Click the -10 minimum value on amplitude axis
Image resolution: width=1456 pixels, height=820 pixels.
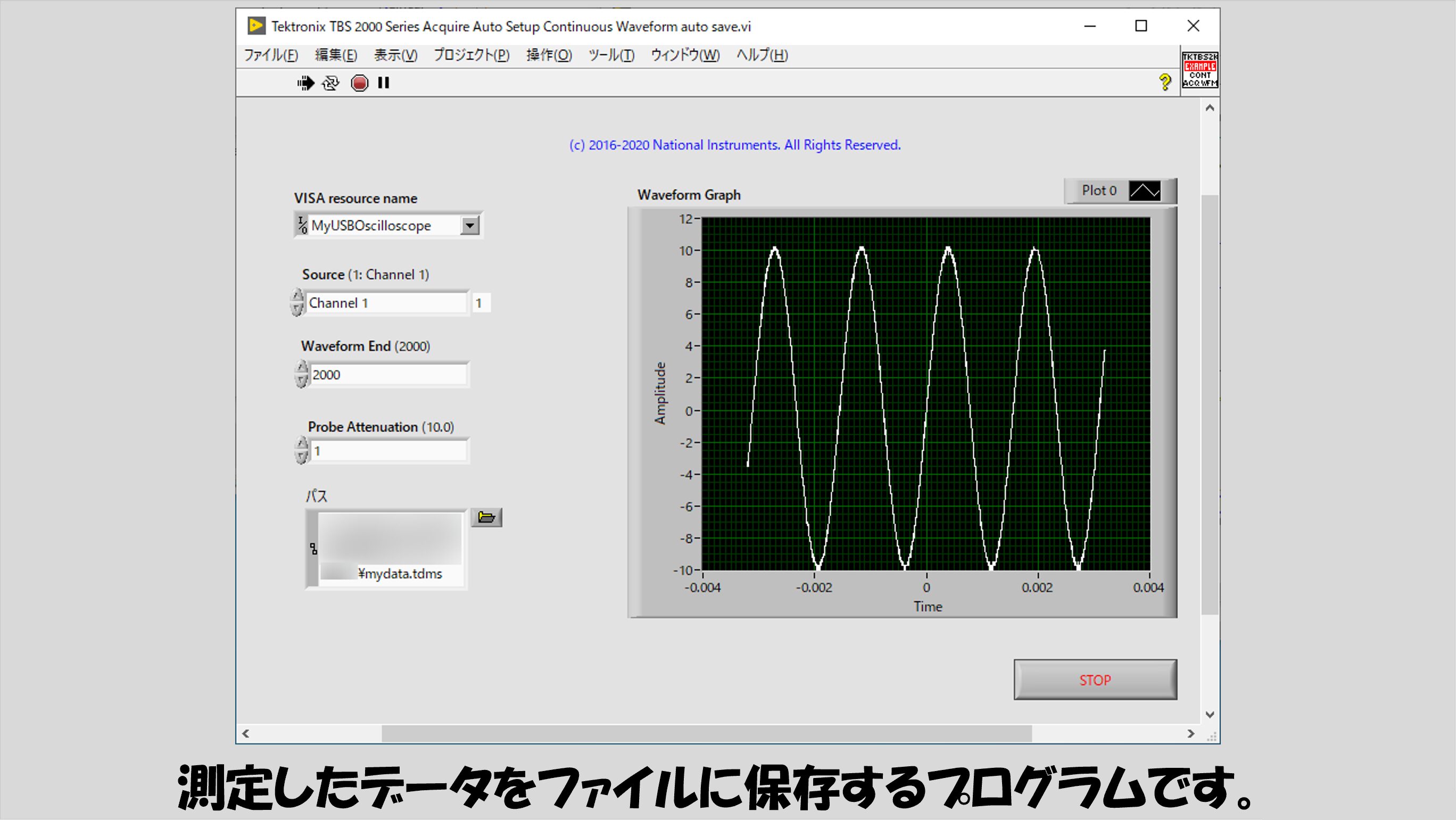point(683,570)
